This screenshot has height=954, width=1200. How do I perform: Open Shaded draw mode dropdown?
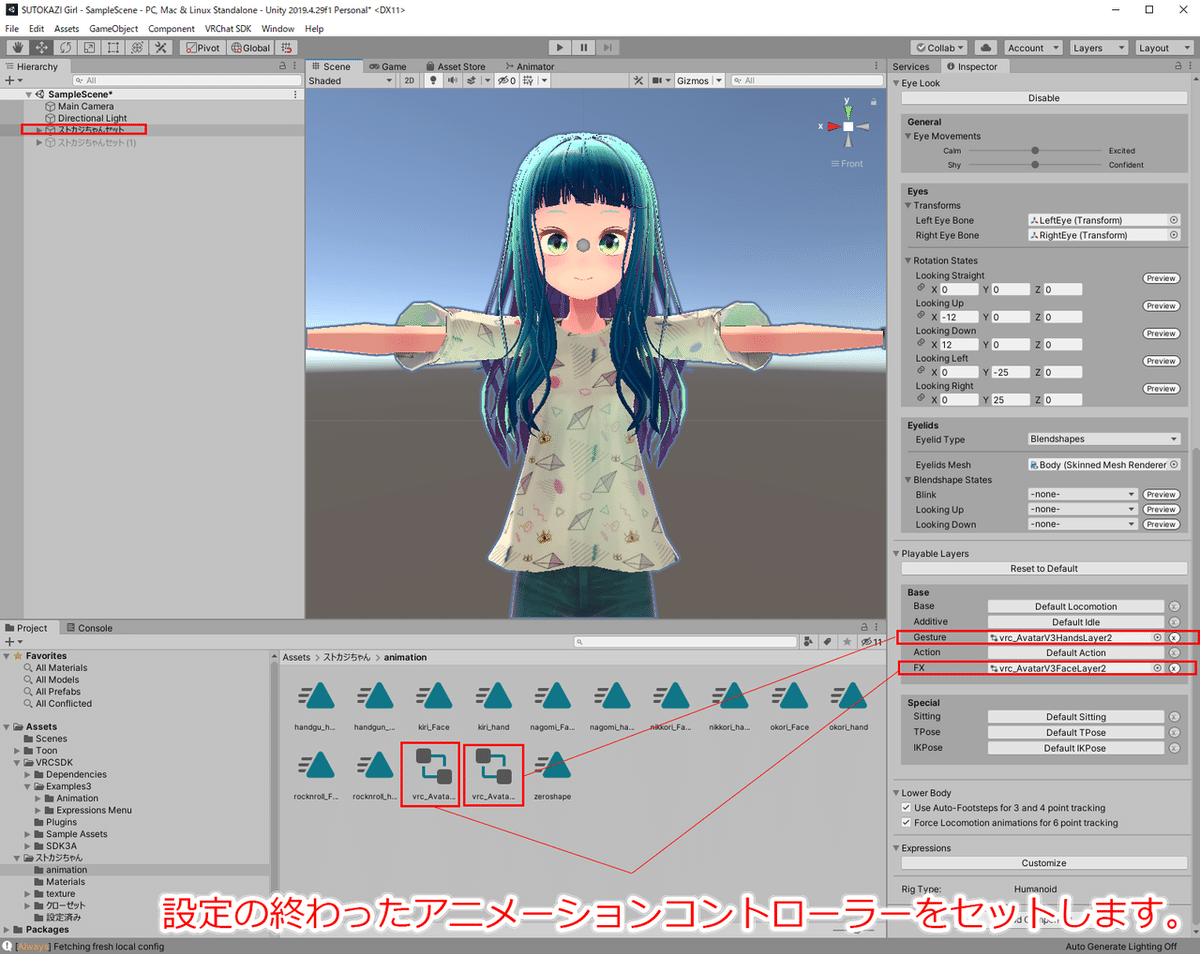[352, 80]
